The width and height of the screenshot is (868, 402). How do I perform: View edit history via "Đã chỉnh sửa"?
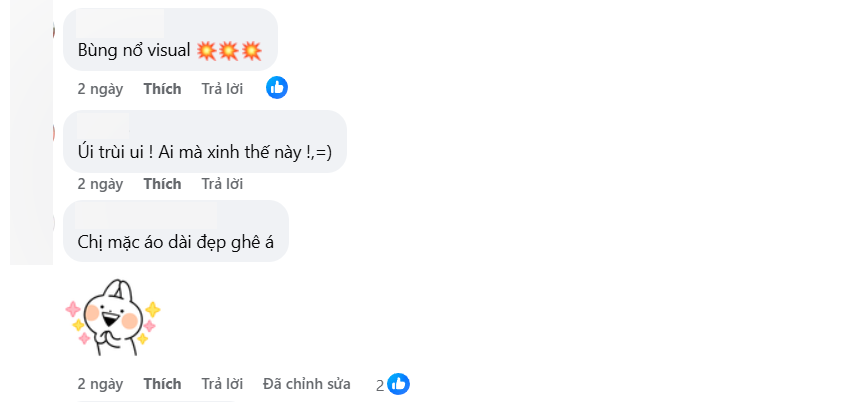(306, 384)
